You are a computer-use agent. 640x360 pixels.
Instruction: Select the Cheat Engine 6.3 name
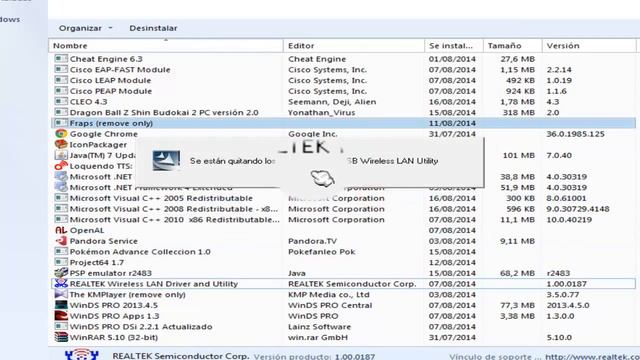[106, 59]
